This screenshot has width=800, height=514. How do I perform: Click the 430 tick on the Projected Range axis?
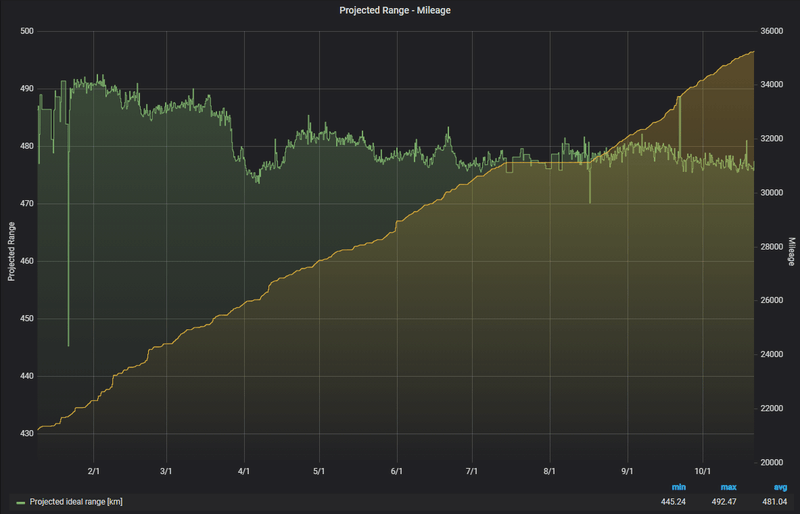coord(27,433)
